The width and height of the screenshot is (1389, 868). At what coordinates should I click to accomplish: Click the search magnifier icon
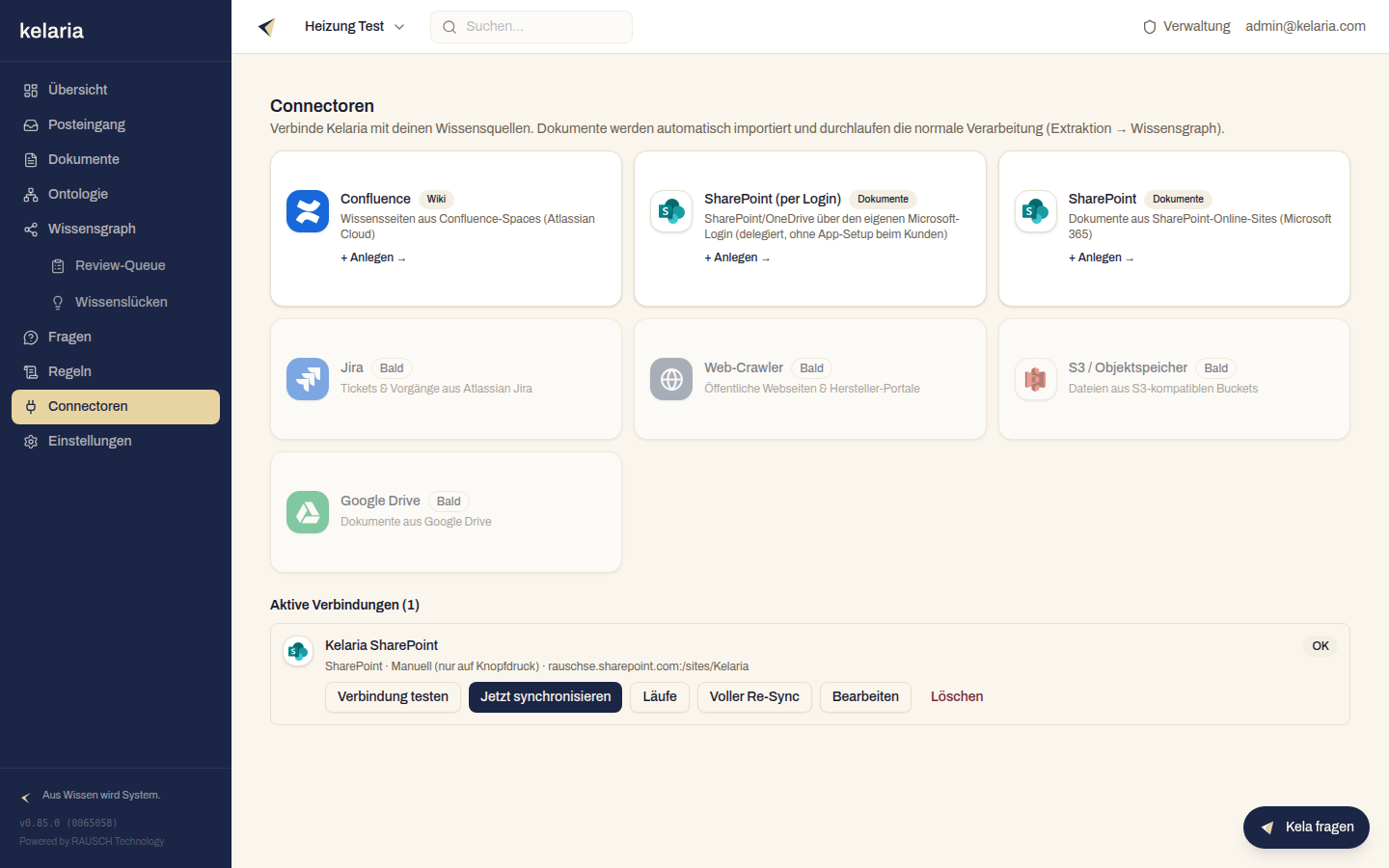(449, 27)
